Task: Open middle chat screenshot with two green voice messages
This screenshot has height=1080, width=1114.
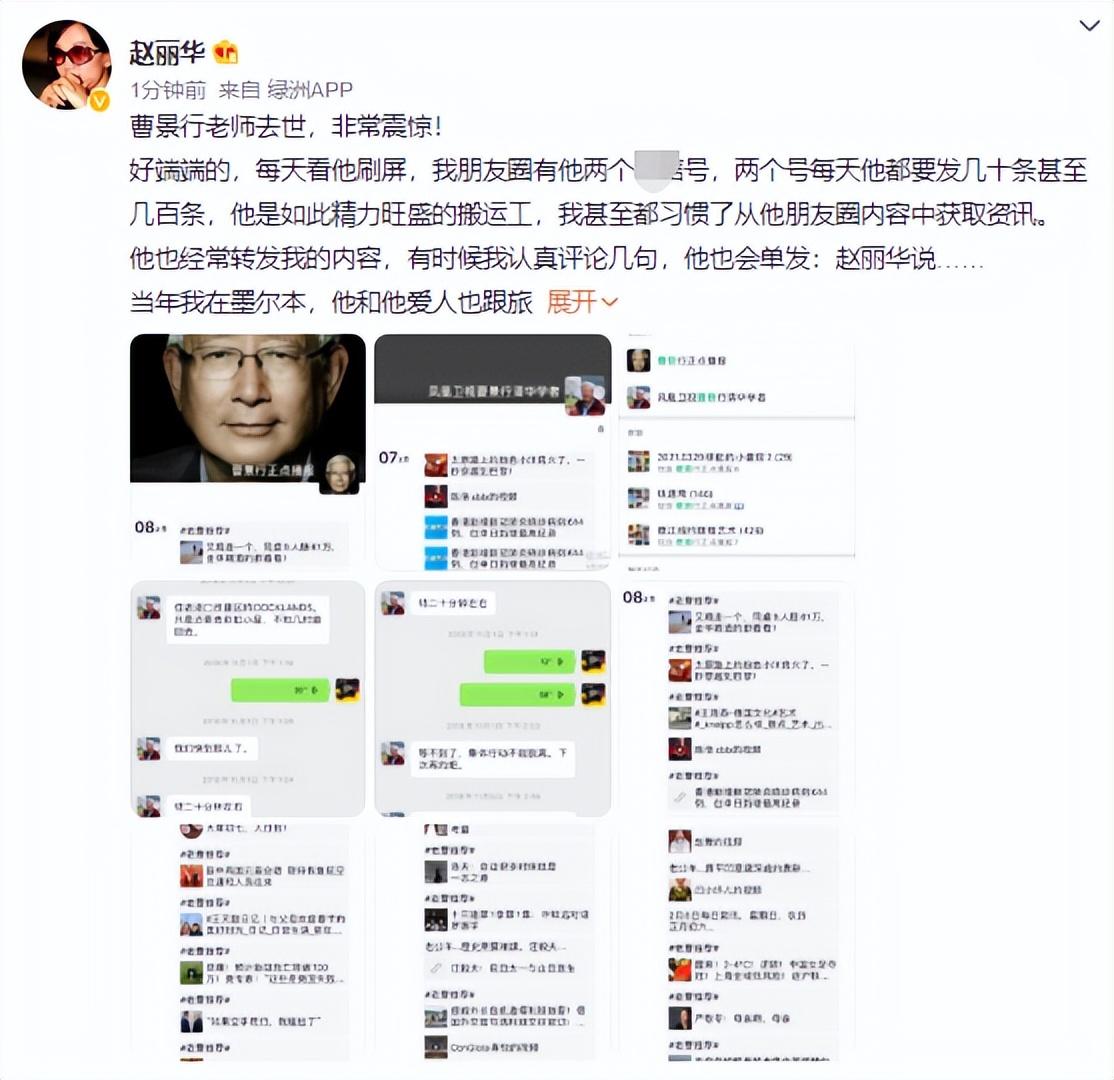Action: pos(492,698)
